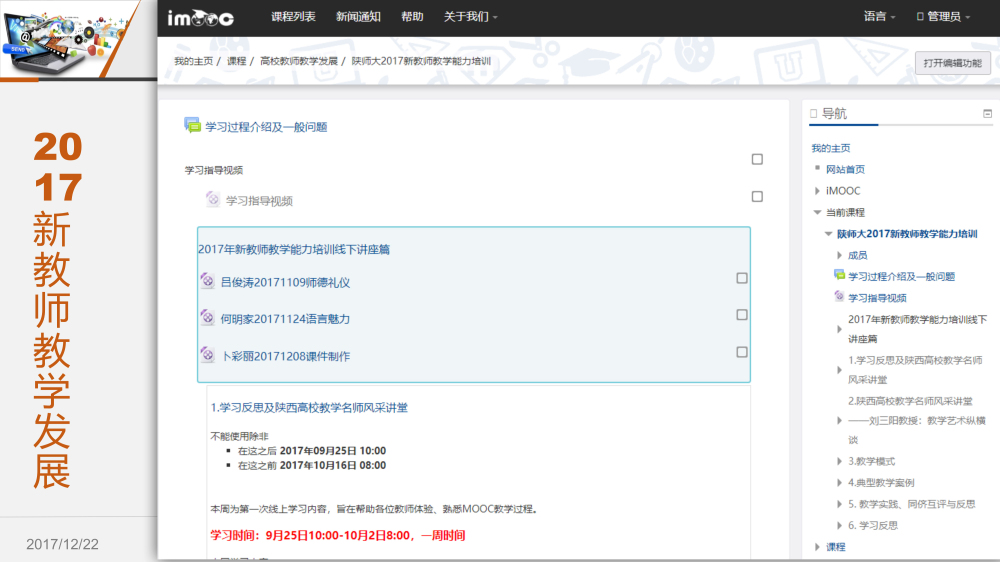Click the 打开编辑功能 button
This screenshot has height=562, width=1000.
[952, 63]
